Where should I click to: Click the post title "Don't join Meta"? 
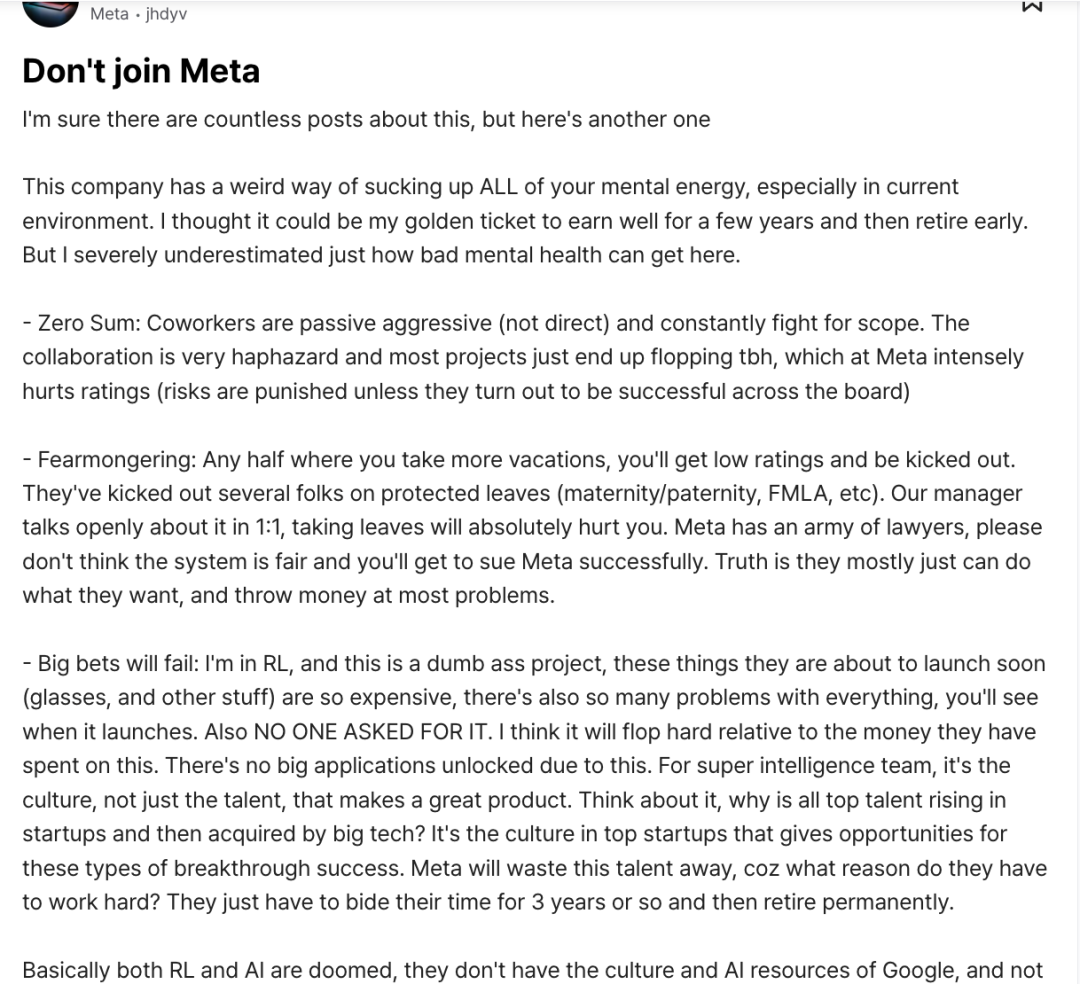[140, 71]
